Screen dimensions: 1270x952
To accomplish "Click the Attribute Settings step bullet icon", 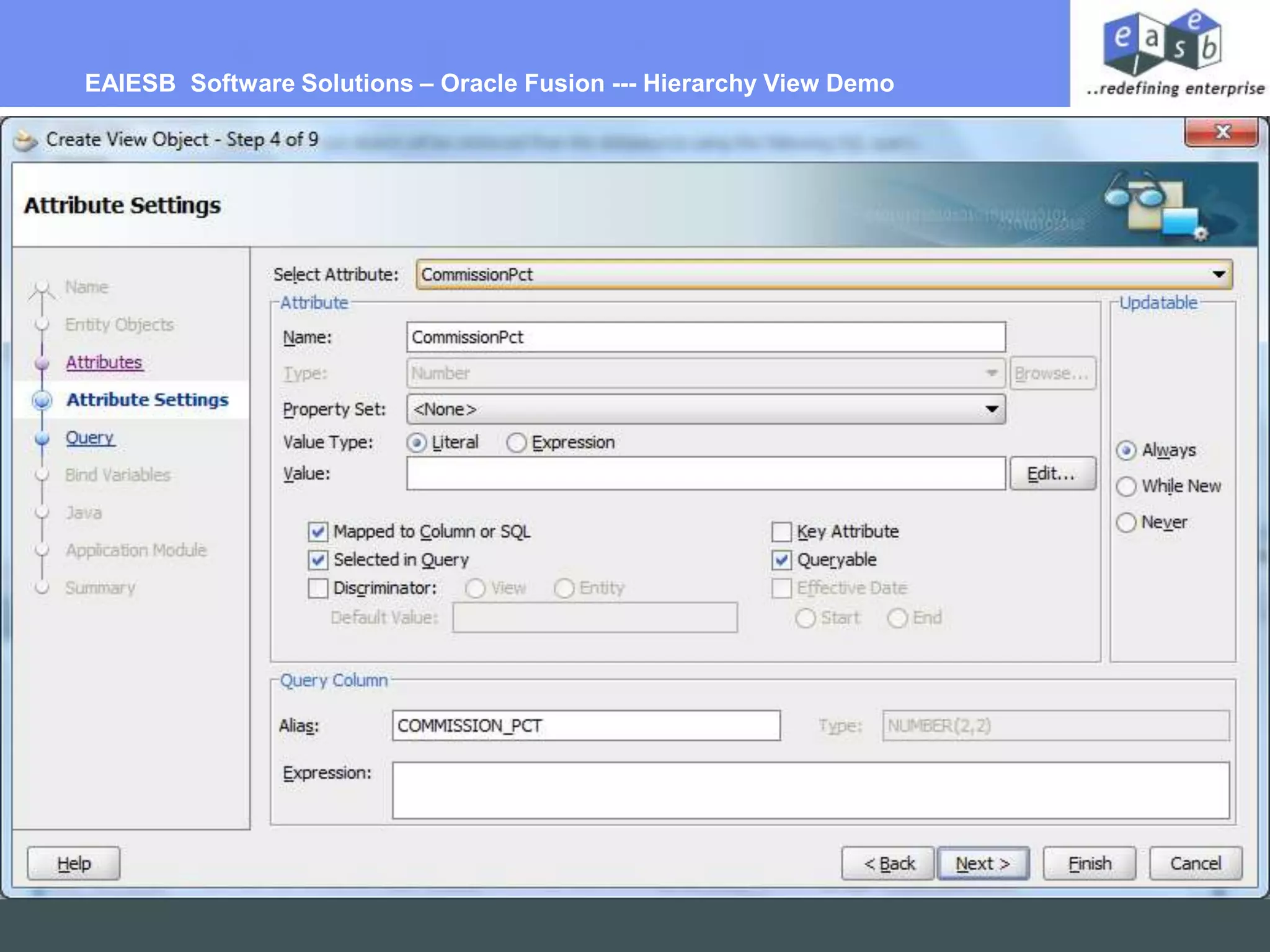I will tap(42, 400).
